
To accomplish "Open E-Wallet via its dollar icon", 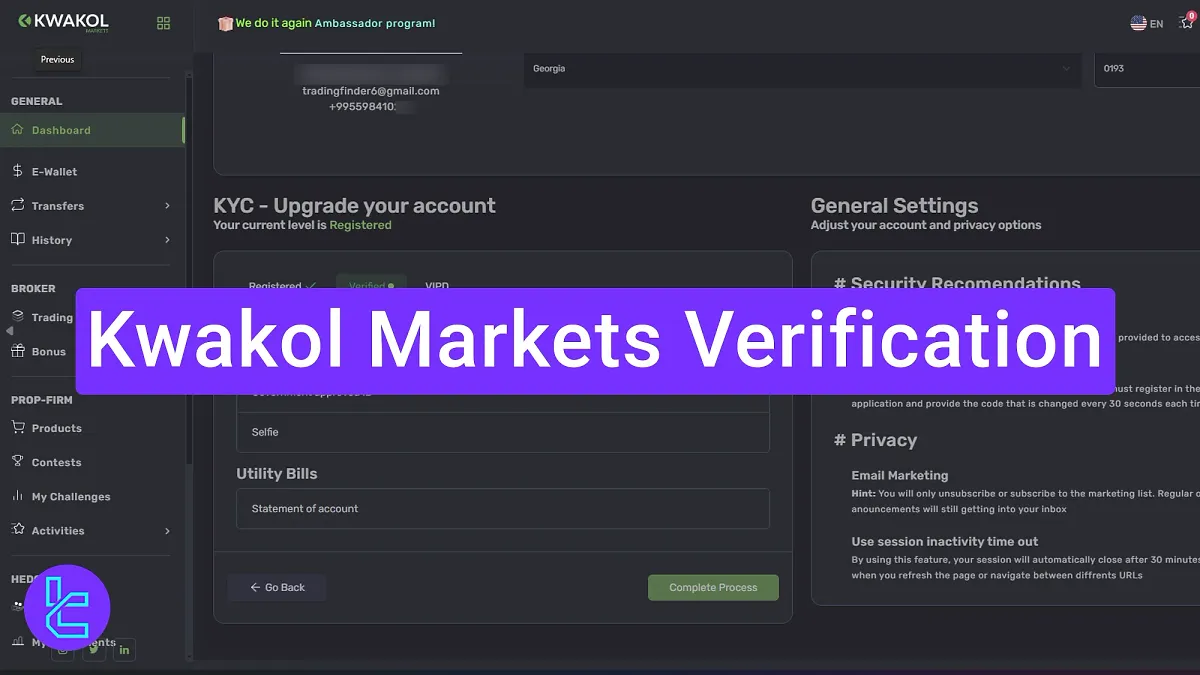I will (17, 171).
